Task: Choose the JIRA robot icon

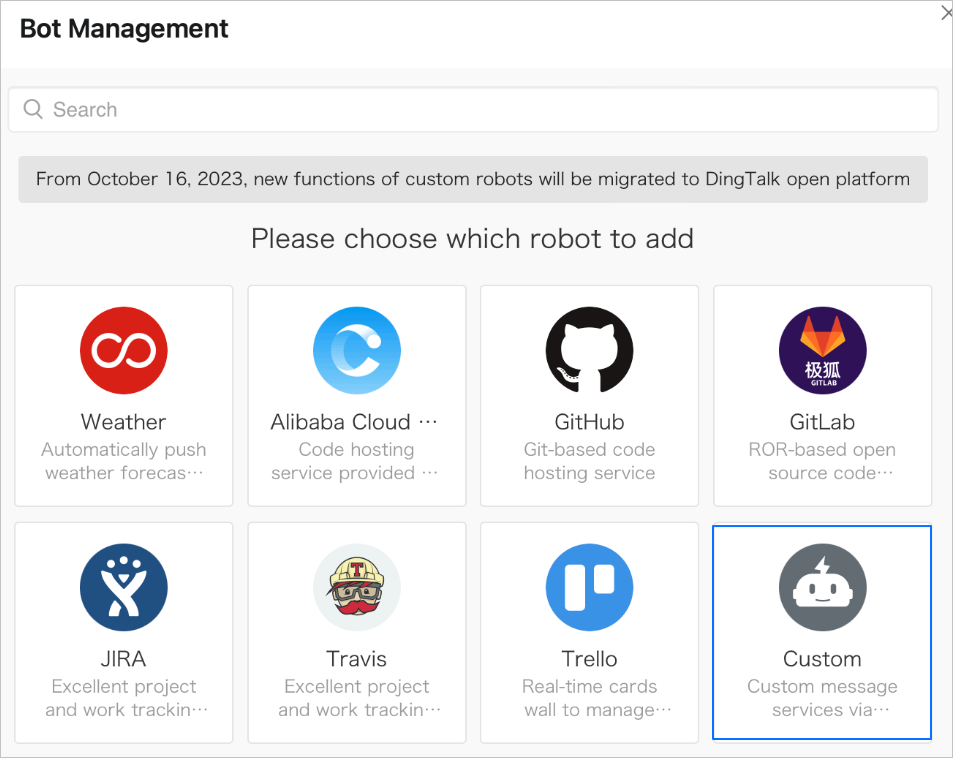Action: 123,587
